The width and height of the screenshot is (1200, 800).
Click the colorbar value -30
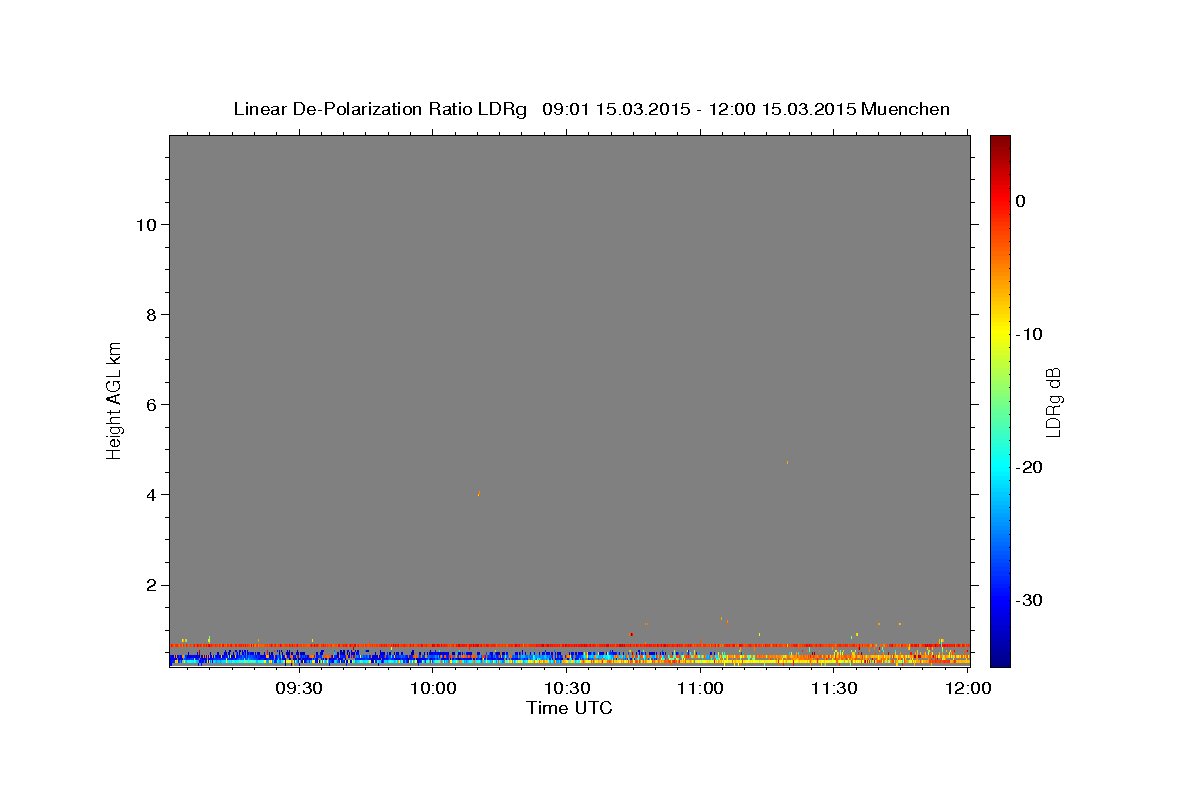pyautogui.click(x=1030, y=600)
